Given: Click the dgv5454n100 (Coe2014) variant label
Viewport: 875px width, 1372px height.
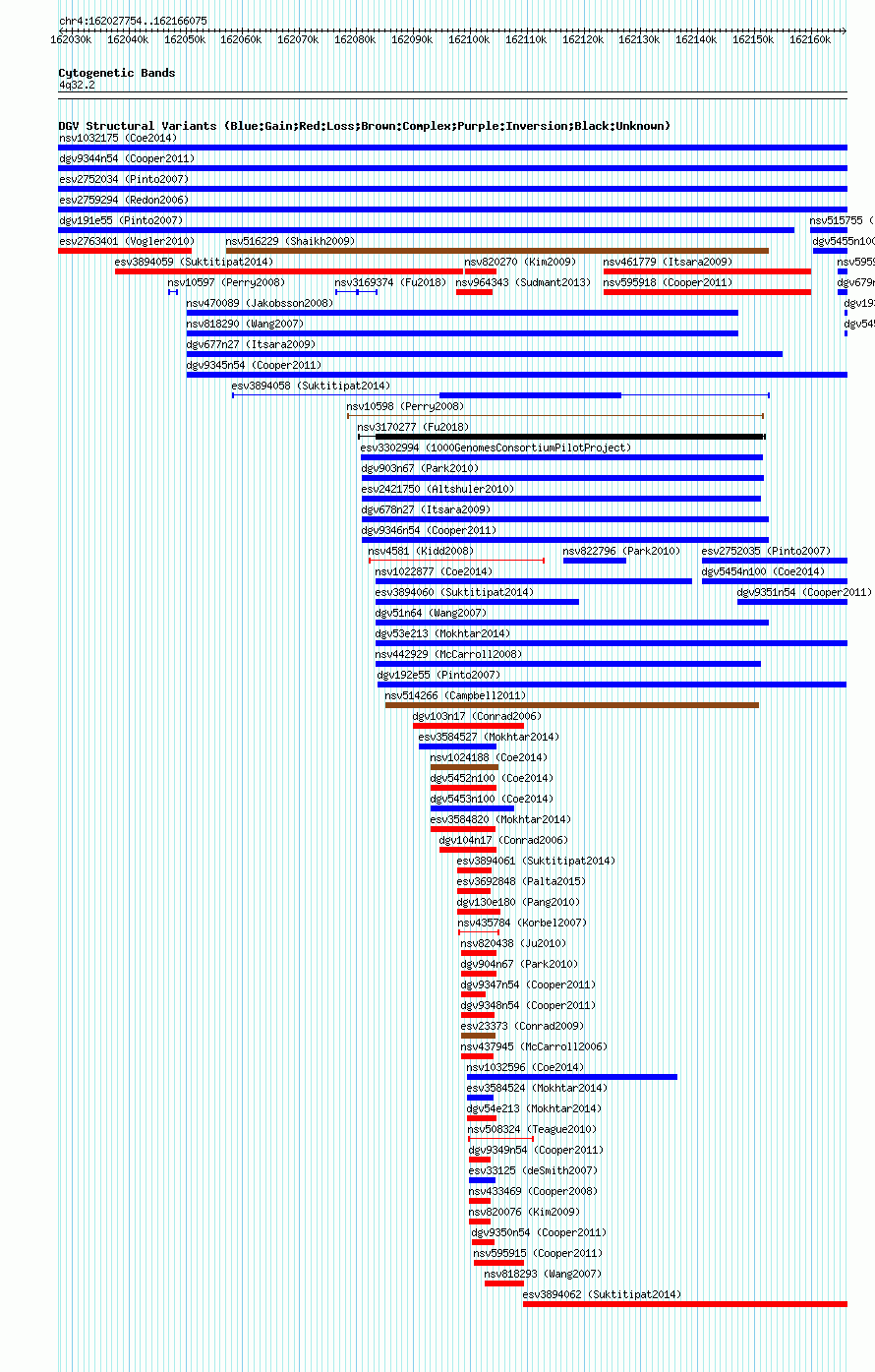Looking at the screenshot, I should pyautogui.click(x=763, y=571).
